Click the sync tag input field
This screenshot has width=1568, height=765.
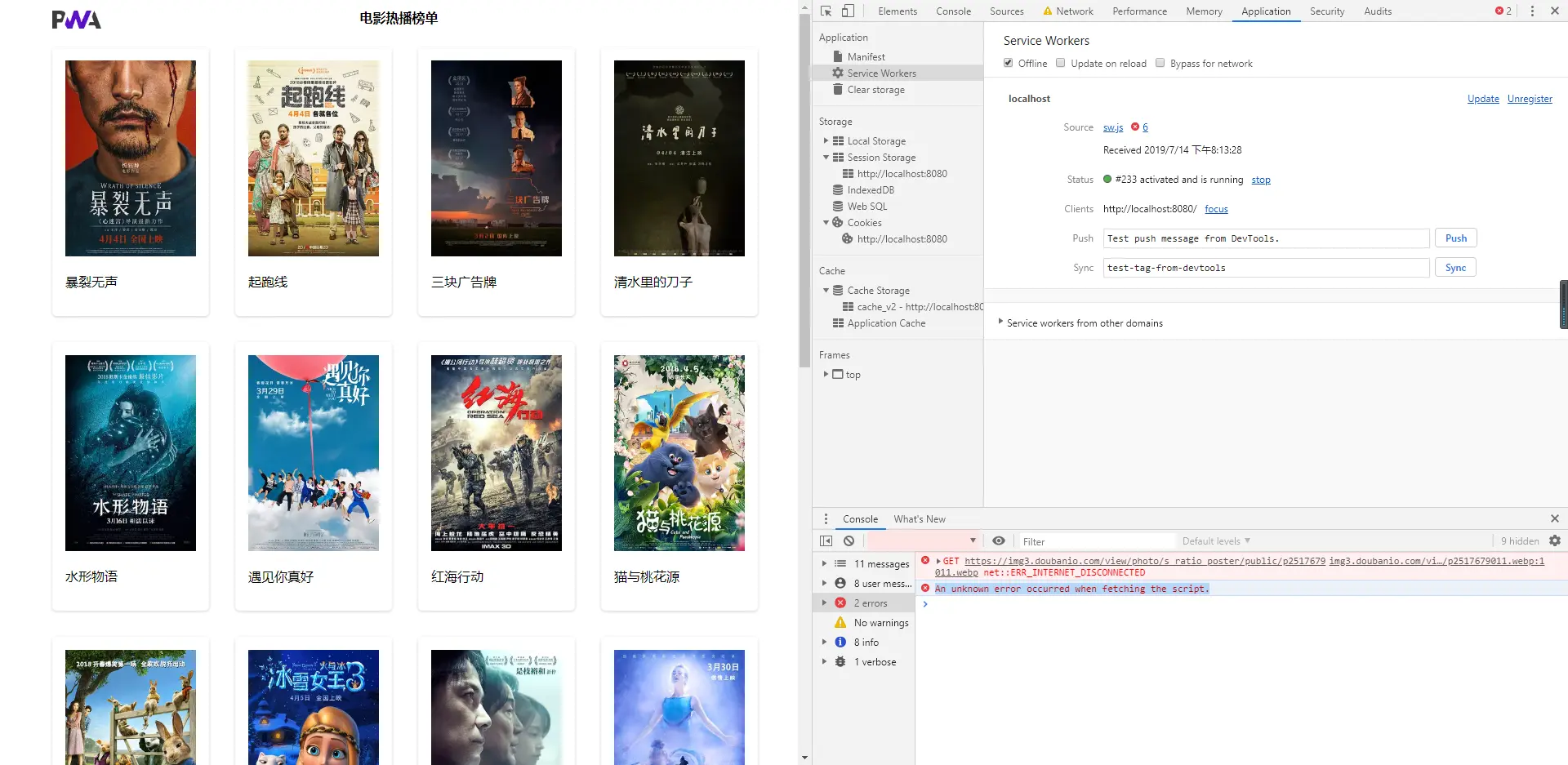pyautogui.click(x=1266, y=267)
